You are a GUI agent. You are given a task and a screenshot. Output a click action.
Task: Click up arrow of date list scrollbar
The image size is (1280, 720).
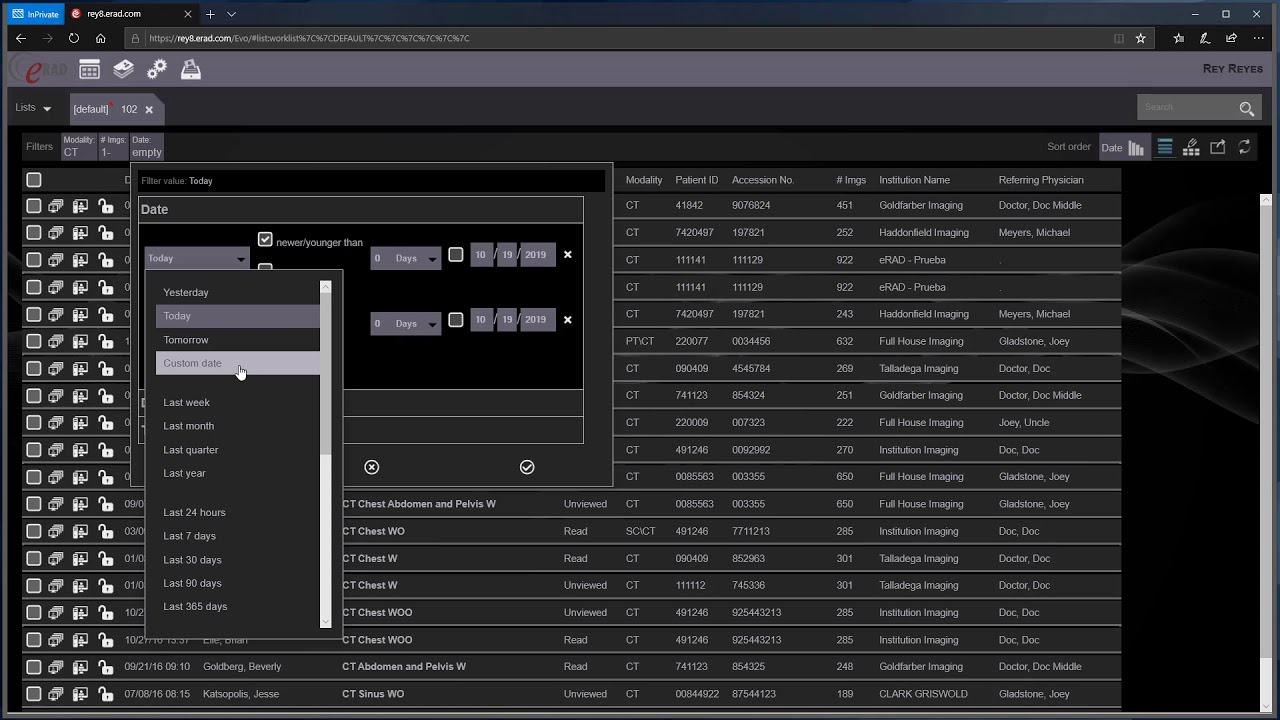325,286
